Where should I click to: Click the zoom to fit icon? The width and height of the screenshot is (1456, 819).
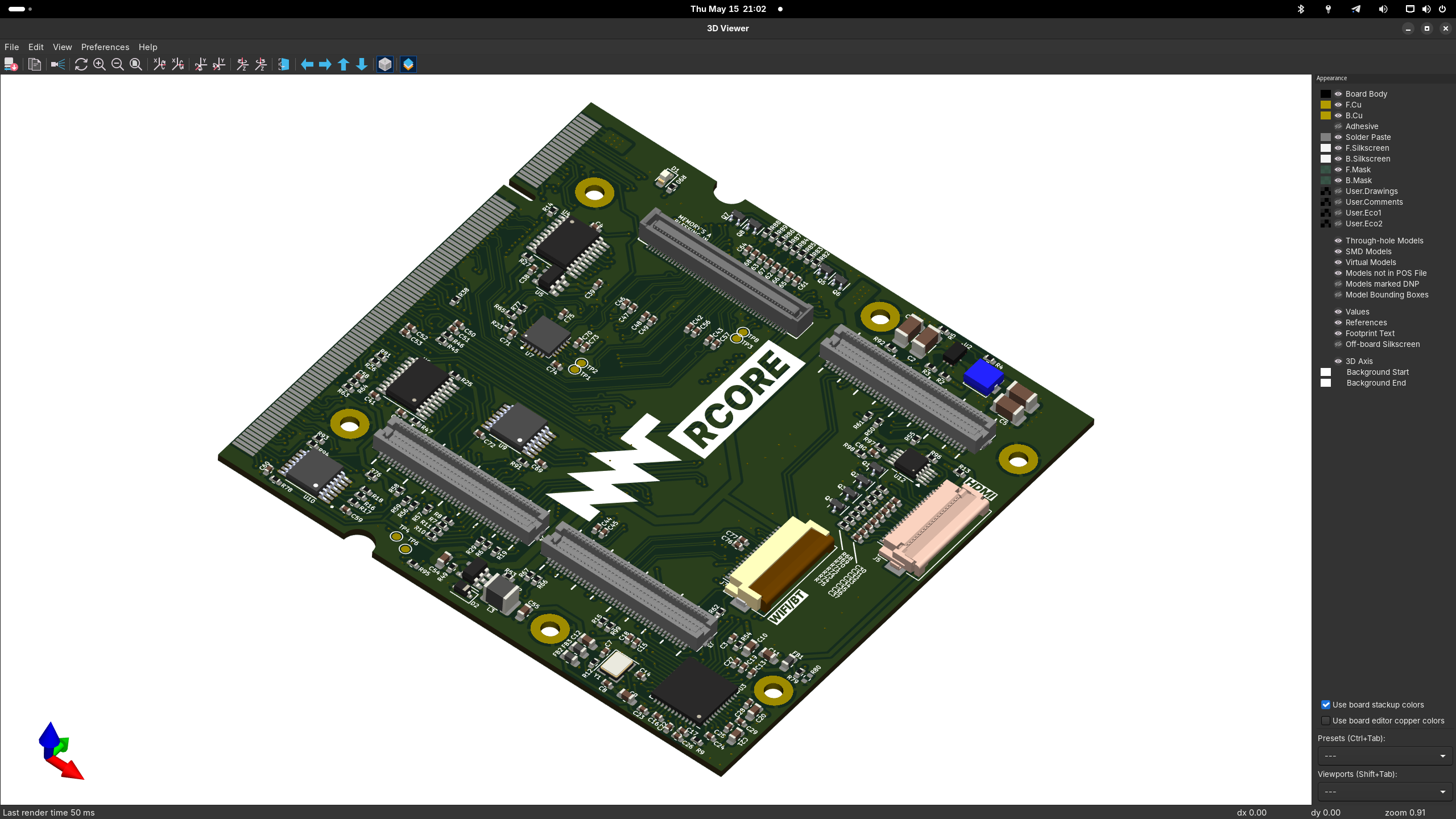click(x=136, y=64)
